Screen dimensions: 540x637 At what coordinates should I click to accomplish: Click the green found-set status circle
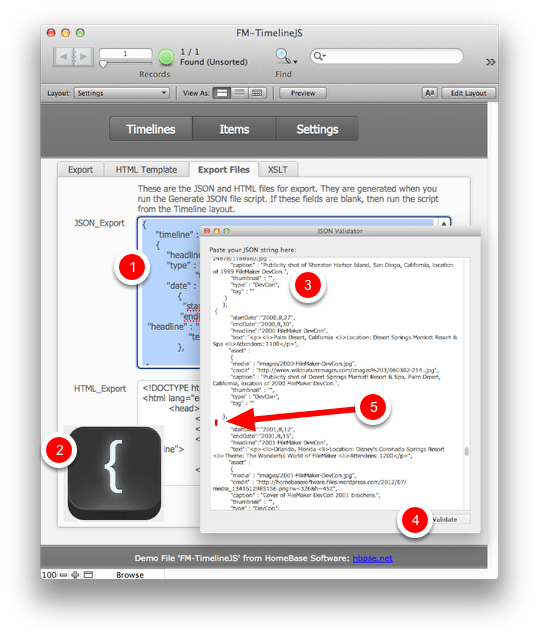pos(166,57)
